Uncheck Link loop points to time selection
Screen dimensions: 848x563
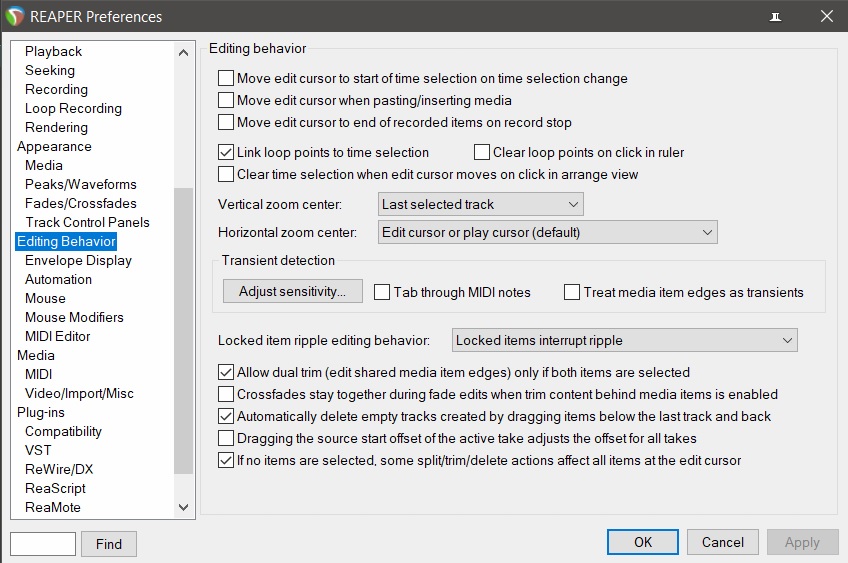[x=226, y=153]
